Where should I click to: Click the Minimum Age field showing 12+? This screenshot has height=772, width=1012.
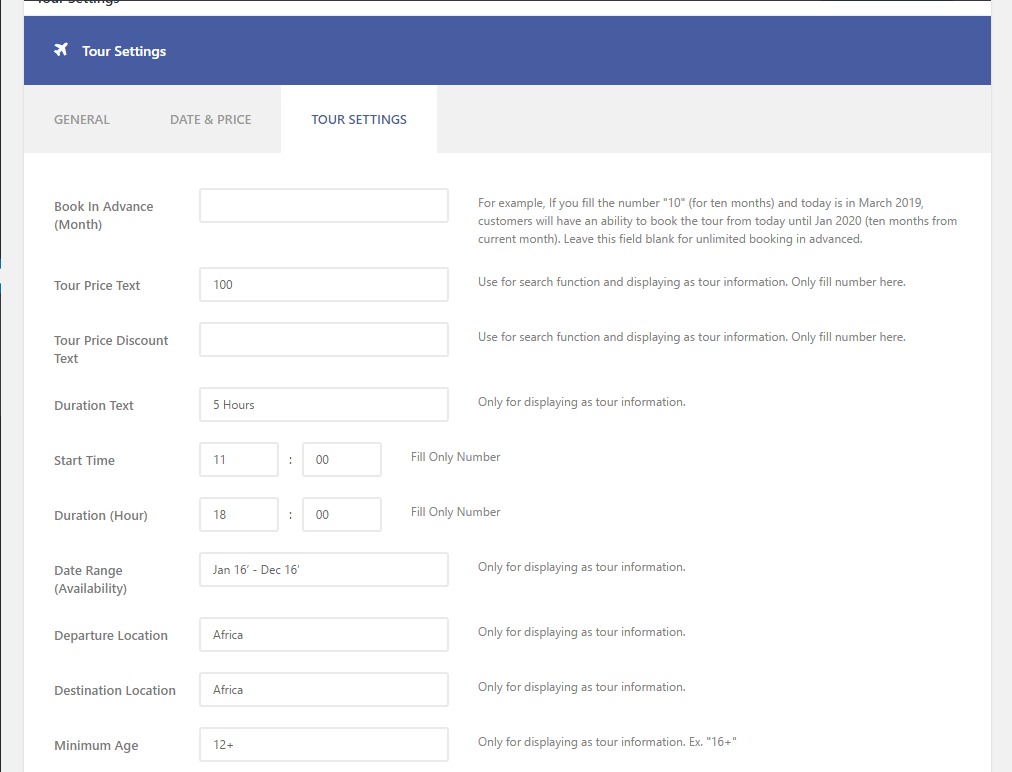[324, 745]
